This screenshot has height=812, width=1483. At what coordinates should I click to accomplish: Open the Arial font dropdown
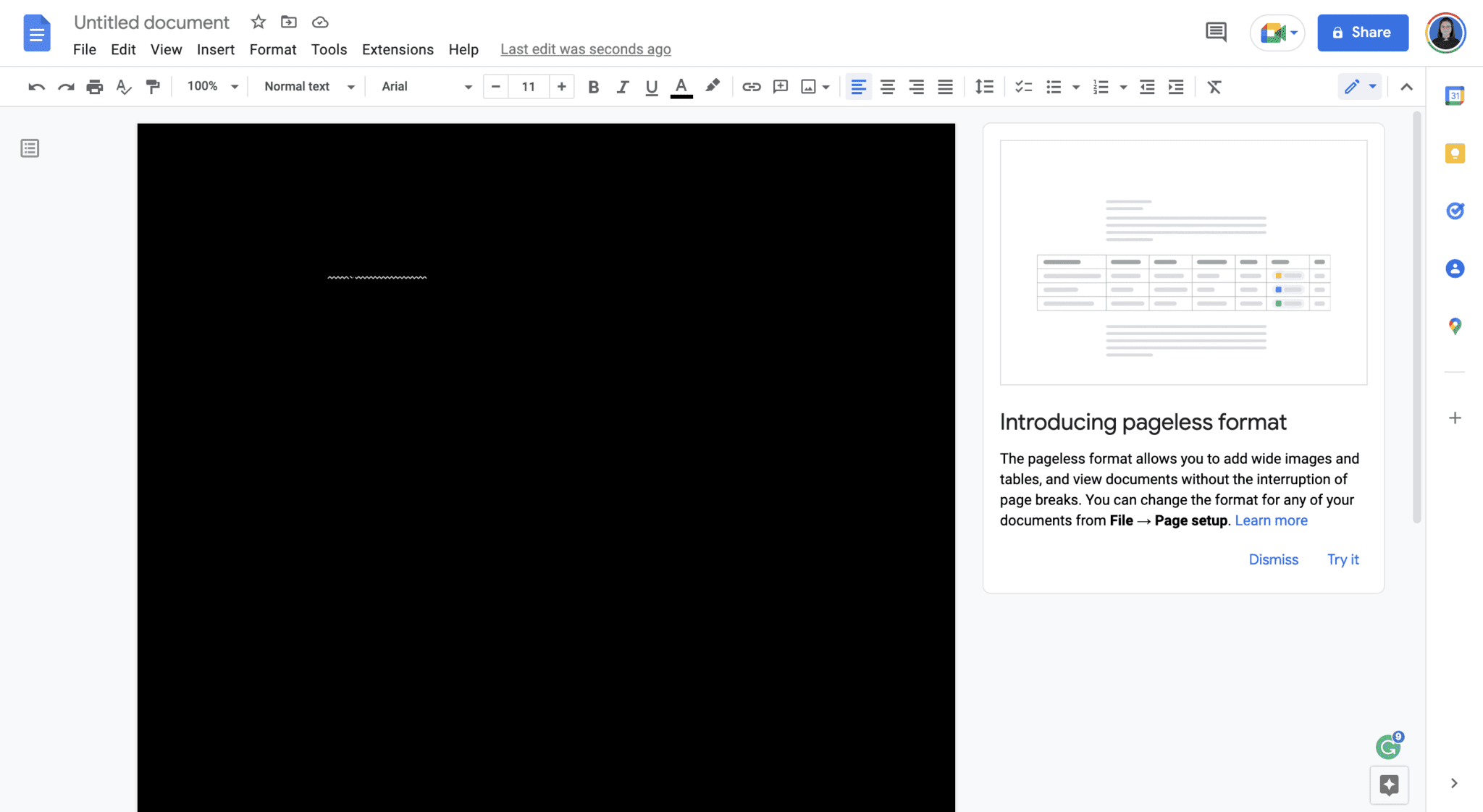click(x=427, y=86)
